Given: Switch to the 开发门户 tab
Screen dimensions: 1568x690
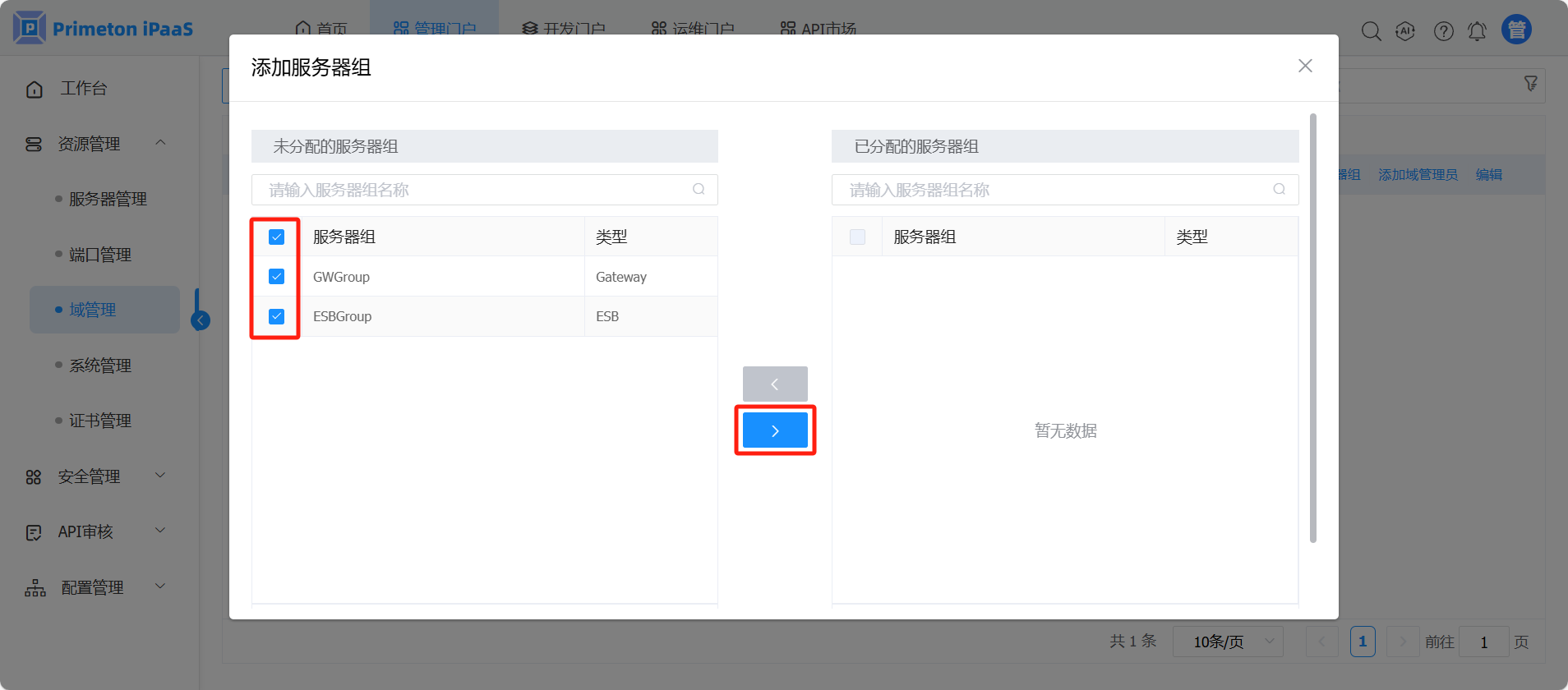Looking at the screenshot, I should click(x=564, y=29).
